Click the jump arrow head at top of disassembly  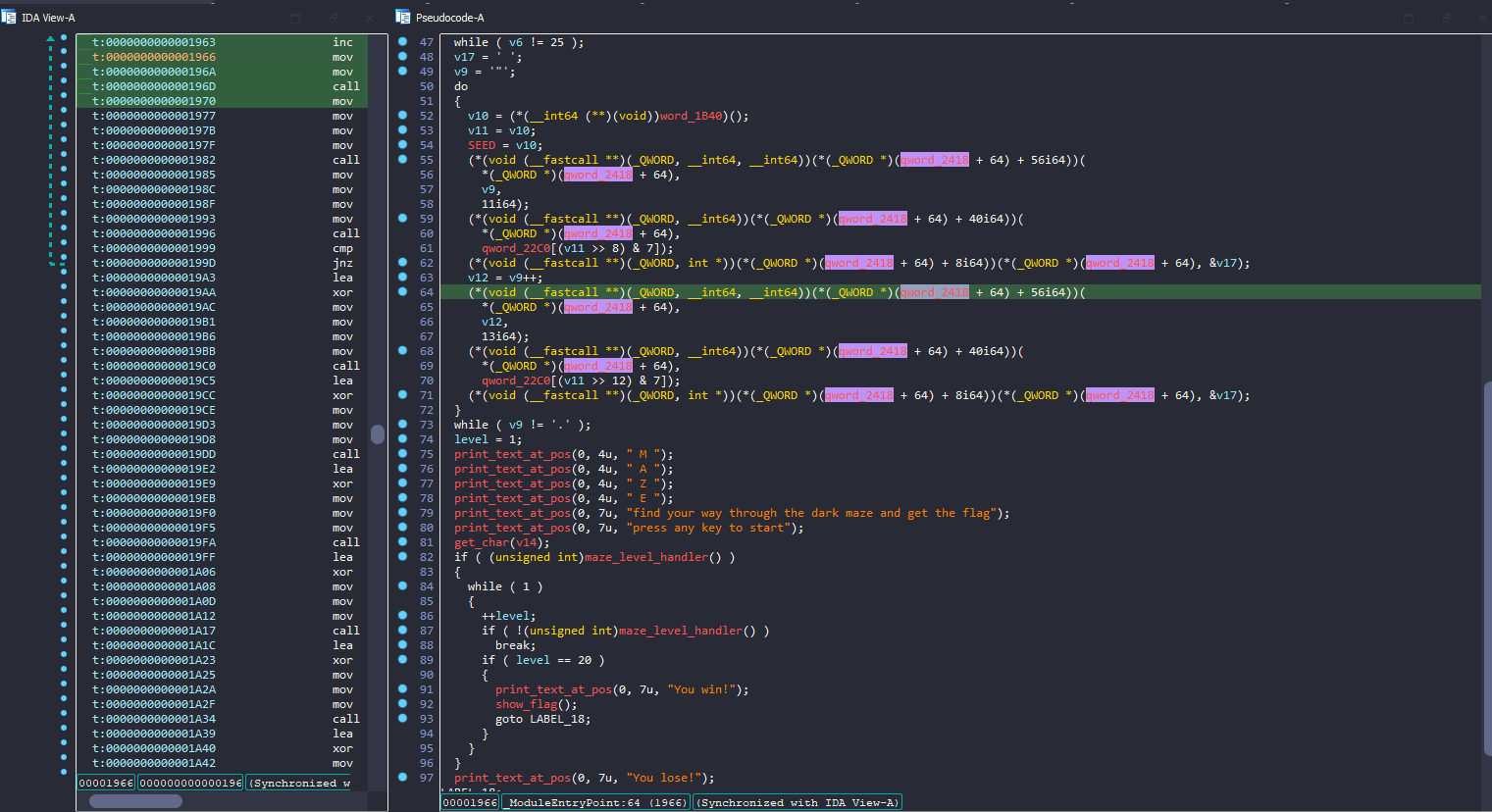pos(51,39)
